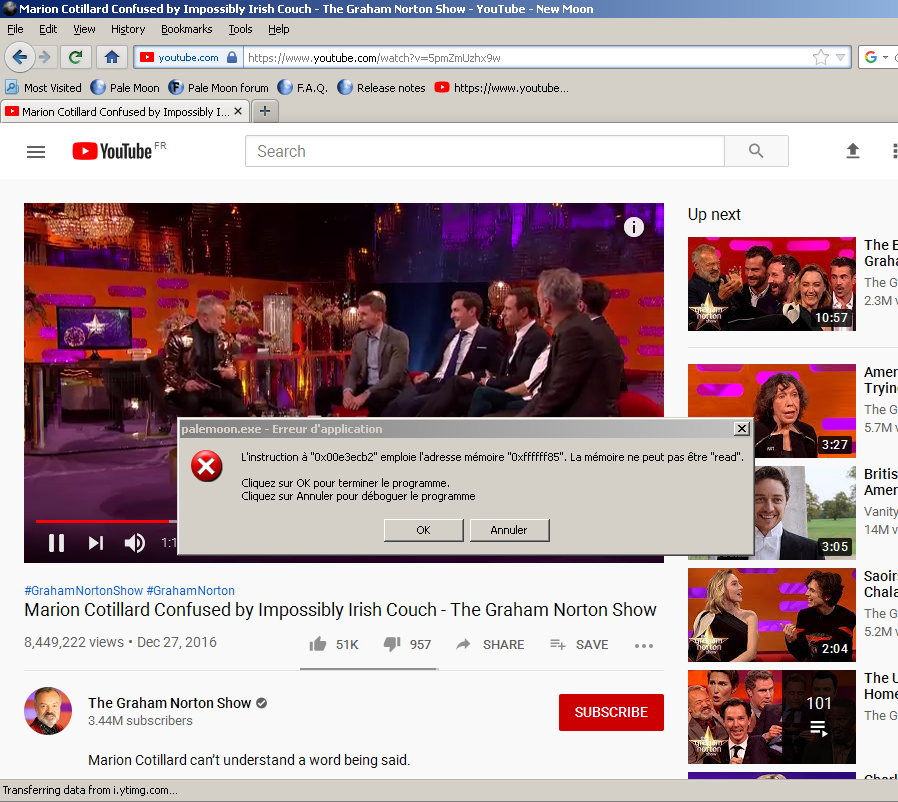Click the upload video icon

coord(853,151)
